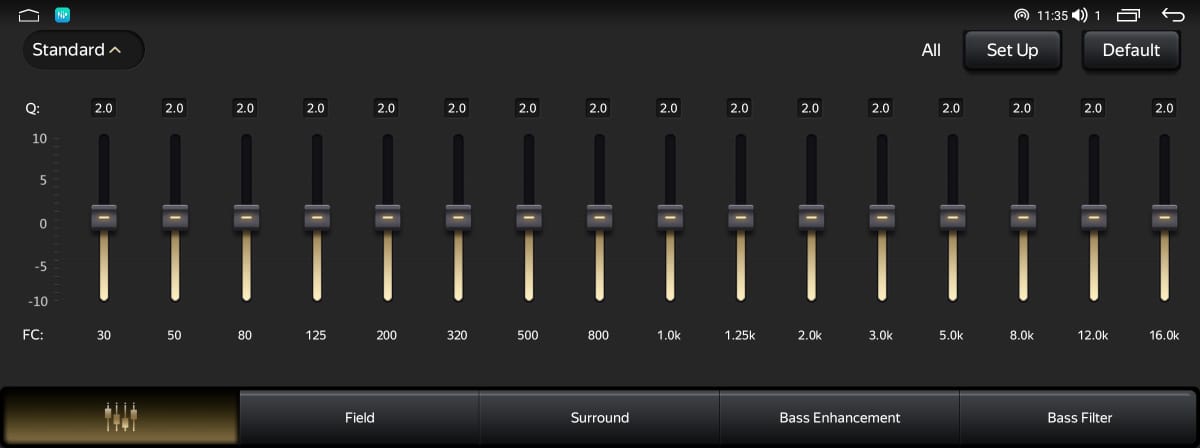Open the Bass Filter tab
Viewport: 1200px width, 448px height.
[1079, 417]
